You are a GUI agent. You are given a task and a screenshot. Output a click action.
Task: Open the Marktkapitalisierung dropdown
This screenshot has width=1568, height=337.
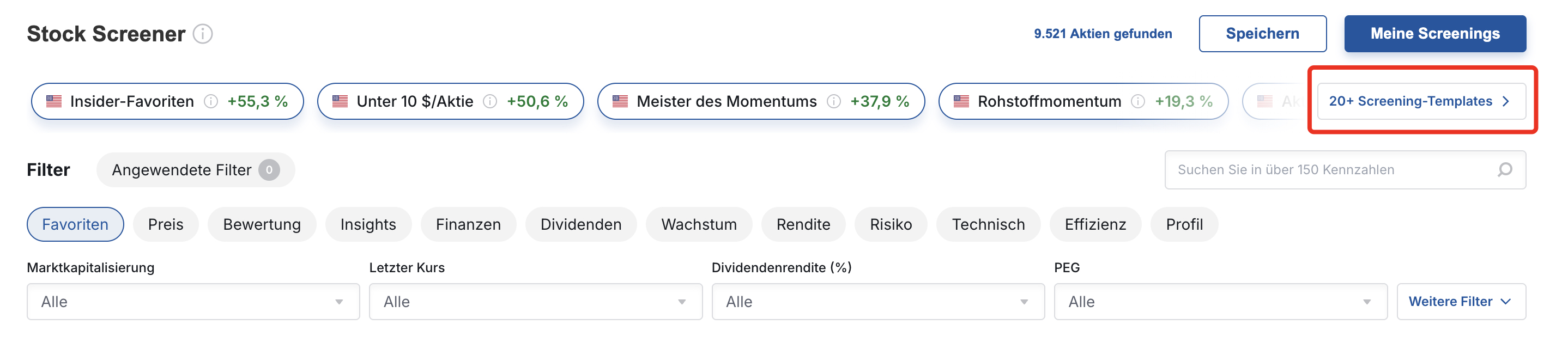(193, 302)
